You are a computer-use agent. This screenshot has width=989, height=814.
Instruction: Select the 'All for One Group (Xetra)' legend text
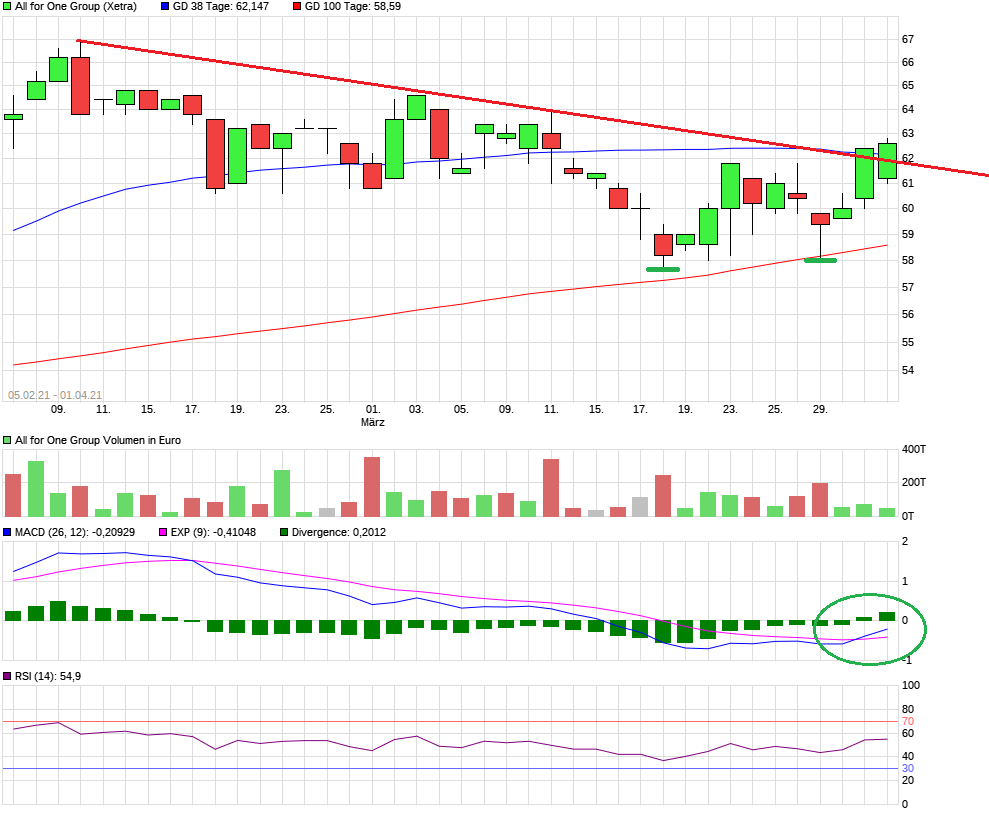[x=76, y=6]
